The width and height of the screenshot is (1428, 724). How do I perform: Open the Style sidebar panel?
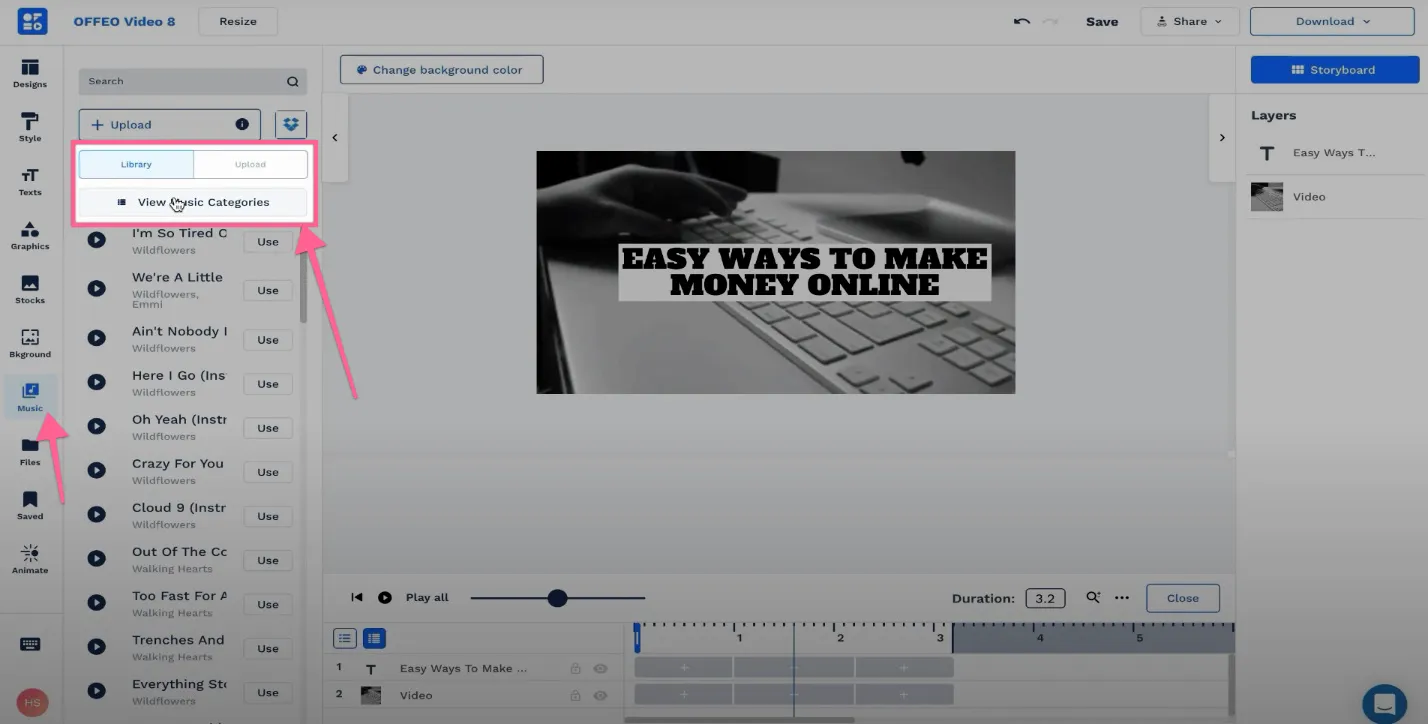[x=30, y=127]
